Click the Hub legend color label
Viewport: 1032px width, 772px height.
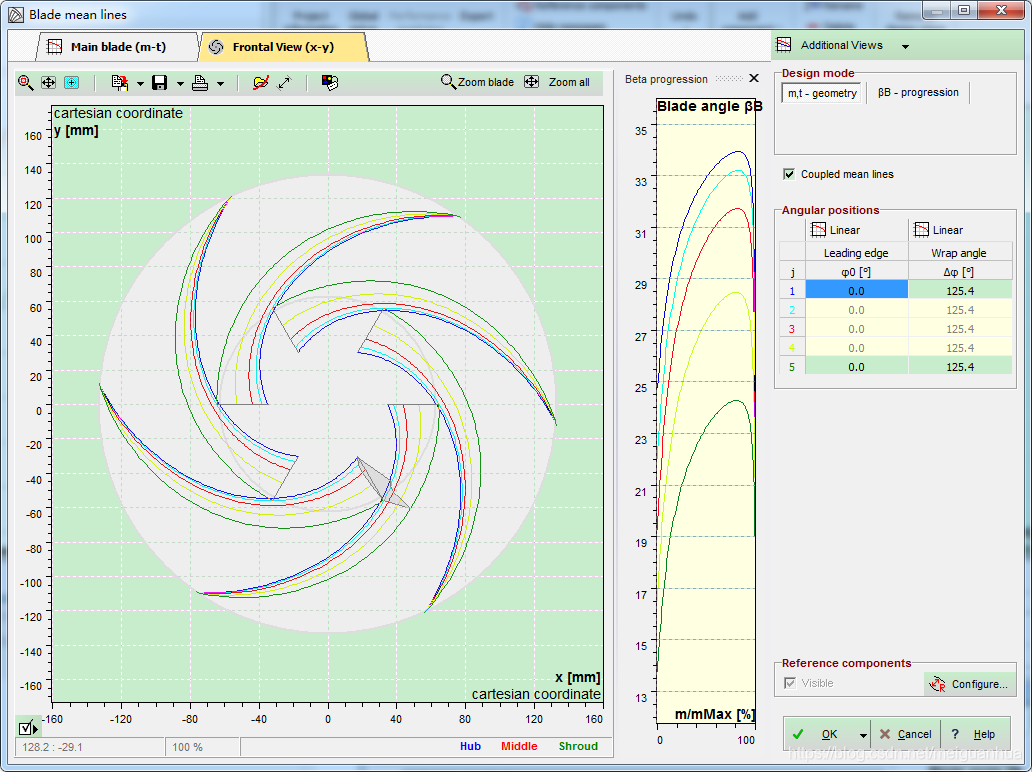470,746
